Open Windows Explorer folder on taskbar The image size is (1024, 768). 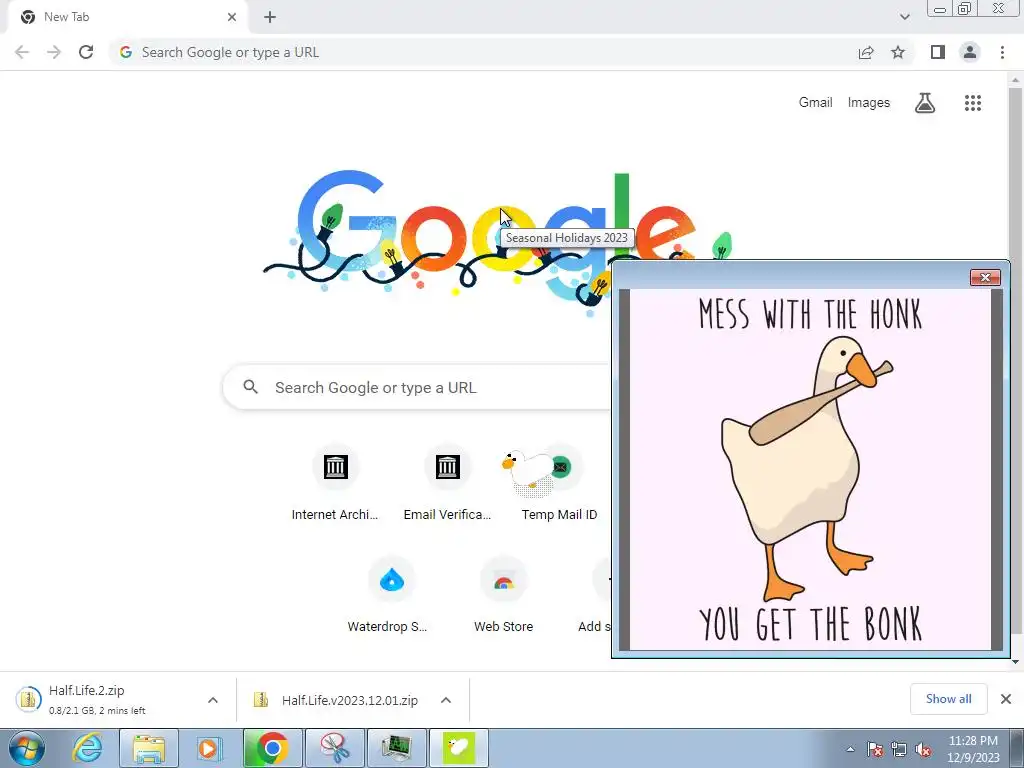pos(149,748)
